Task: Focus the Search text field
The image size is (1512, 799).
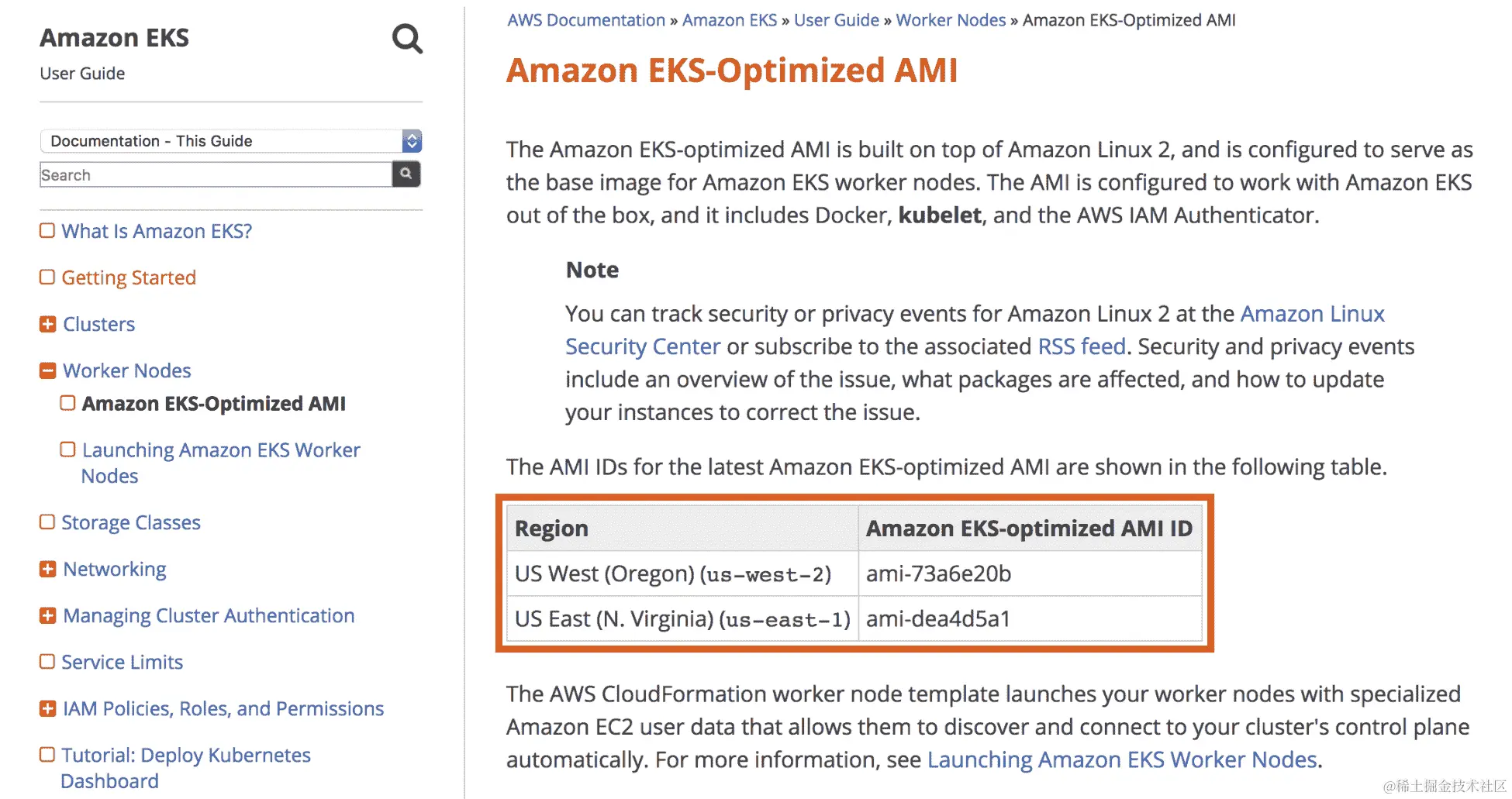Action: coord(216,175)
